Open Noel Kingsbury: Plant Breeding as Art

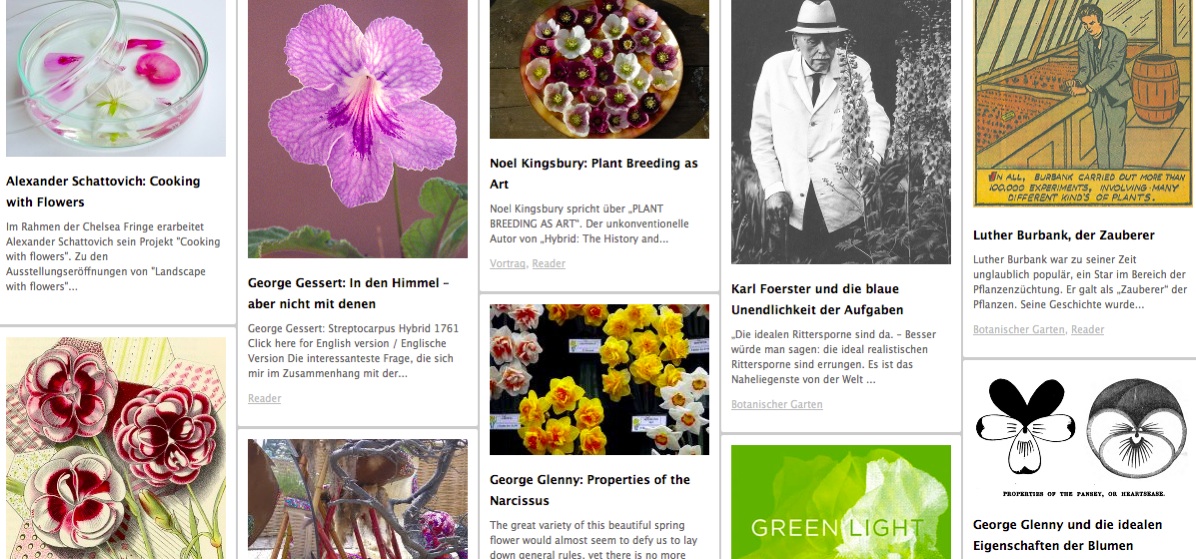point(593,173)
